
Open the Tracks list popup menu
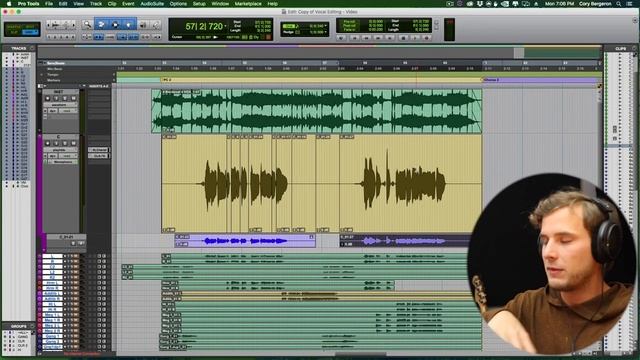[32, 48]
